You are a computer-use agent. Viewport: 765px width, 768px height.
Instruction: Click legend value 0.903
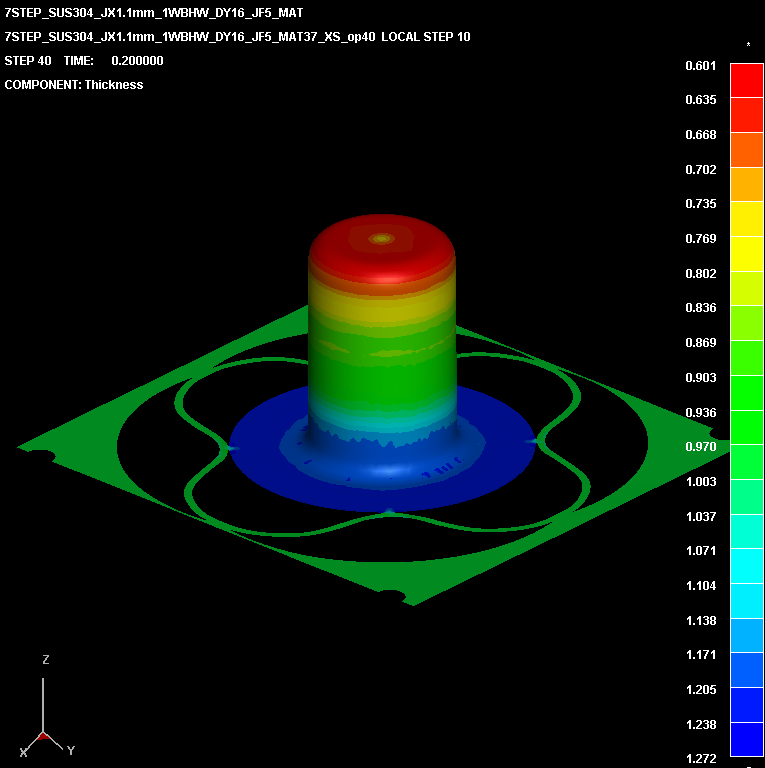click(x=700, y=378)
